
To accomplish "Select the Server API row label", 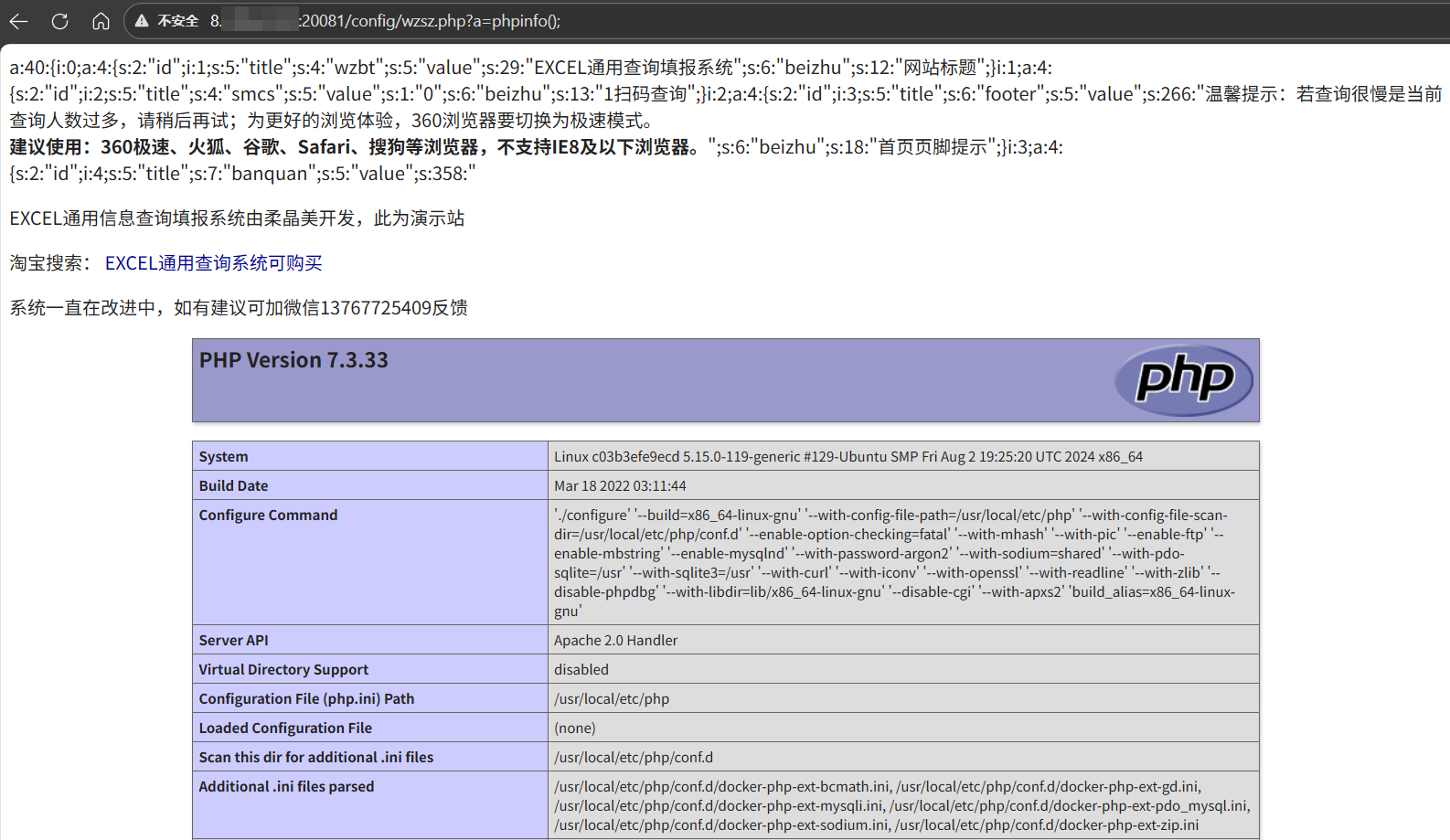I will pyautogui.click(x=233, y=640).
